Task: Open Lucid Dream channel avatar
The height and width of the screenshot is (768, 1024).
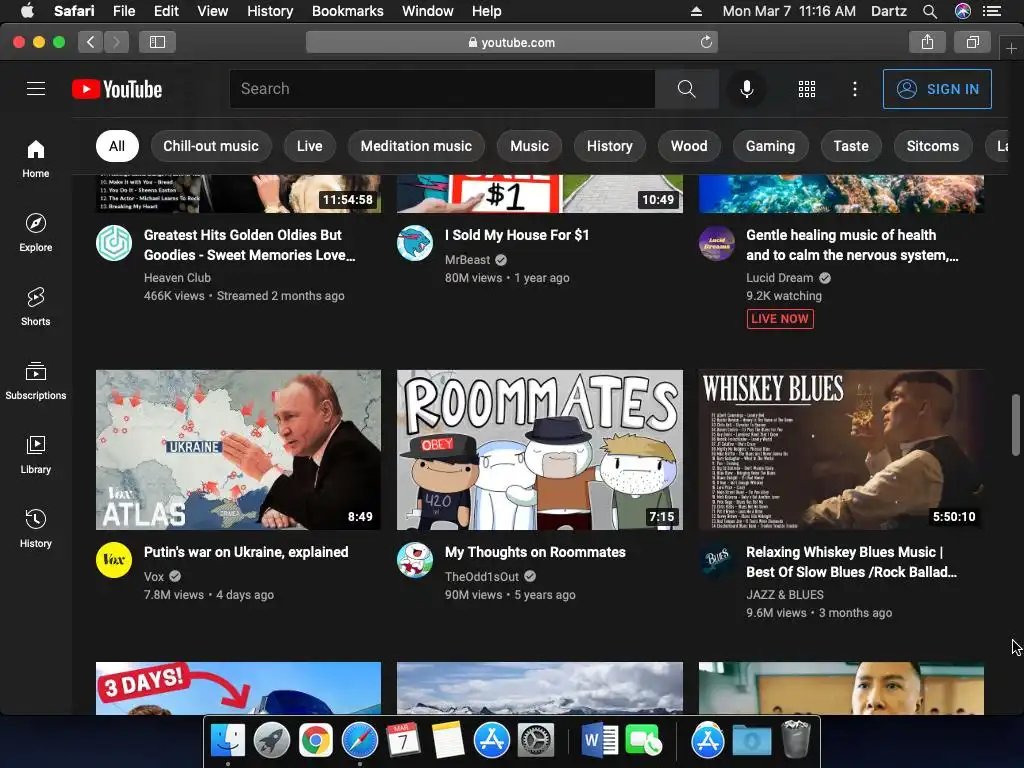Action: click(717, 243)
